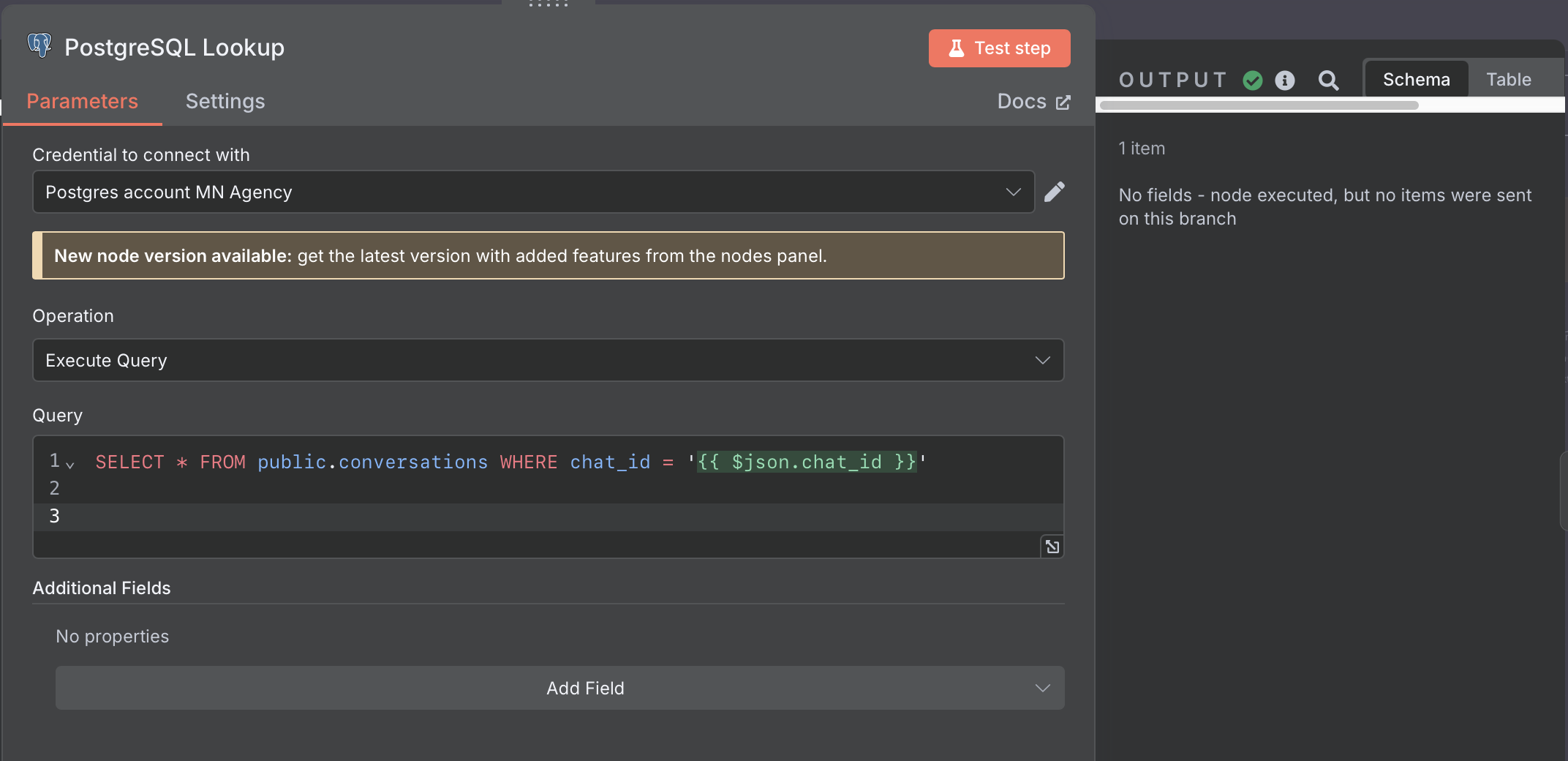
Task: Click the 'No fields - node executed' message
Action: coord(1324,207)
